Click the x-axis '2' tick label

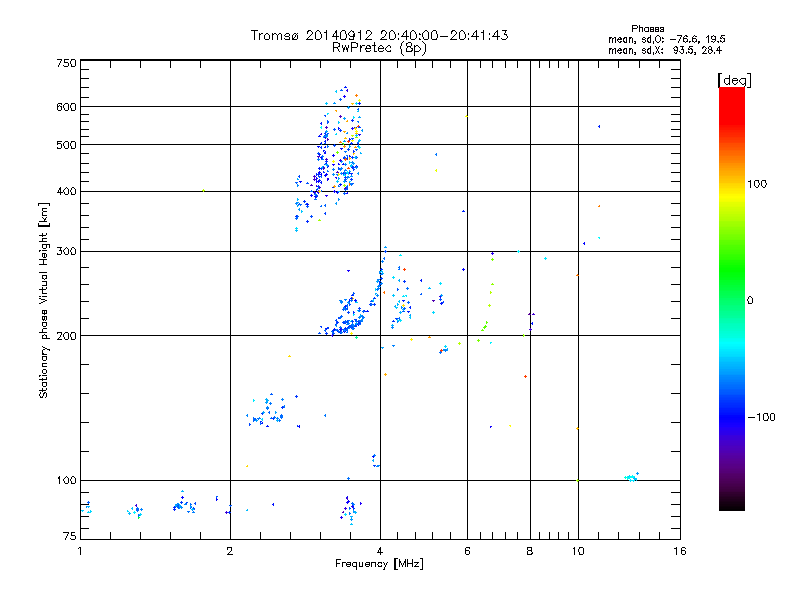(x=230, y=551)
